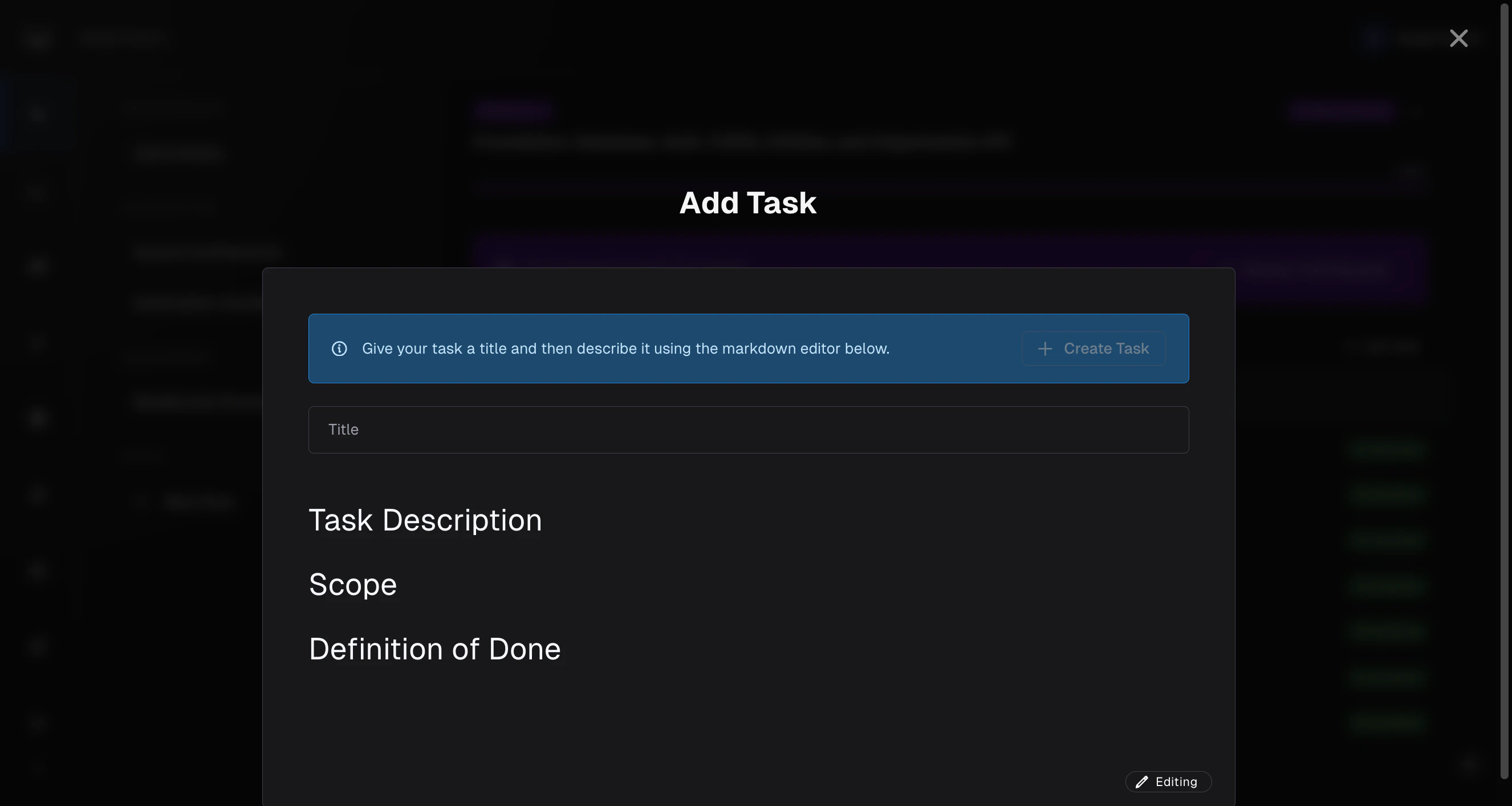Place cursor in Definition of Done heading
This screenshot has height=806, width=1512.
click(435, 649)
